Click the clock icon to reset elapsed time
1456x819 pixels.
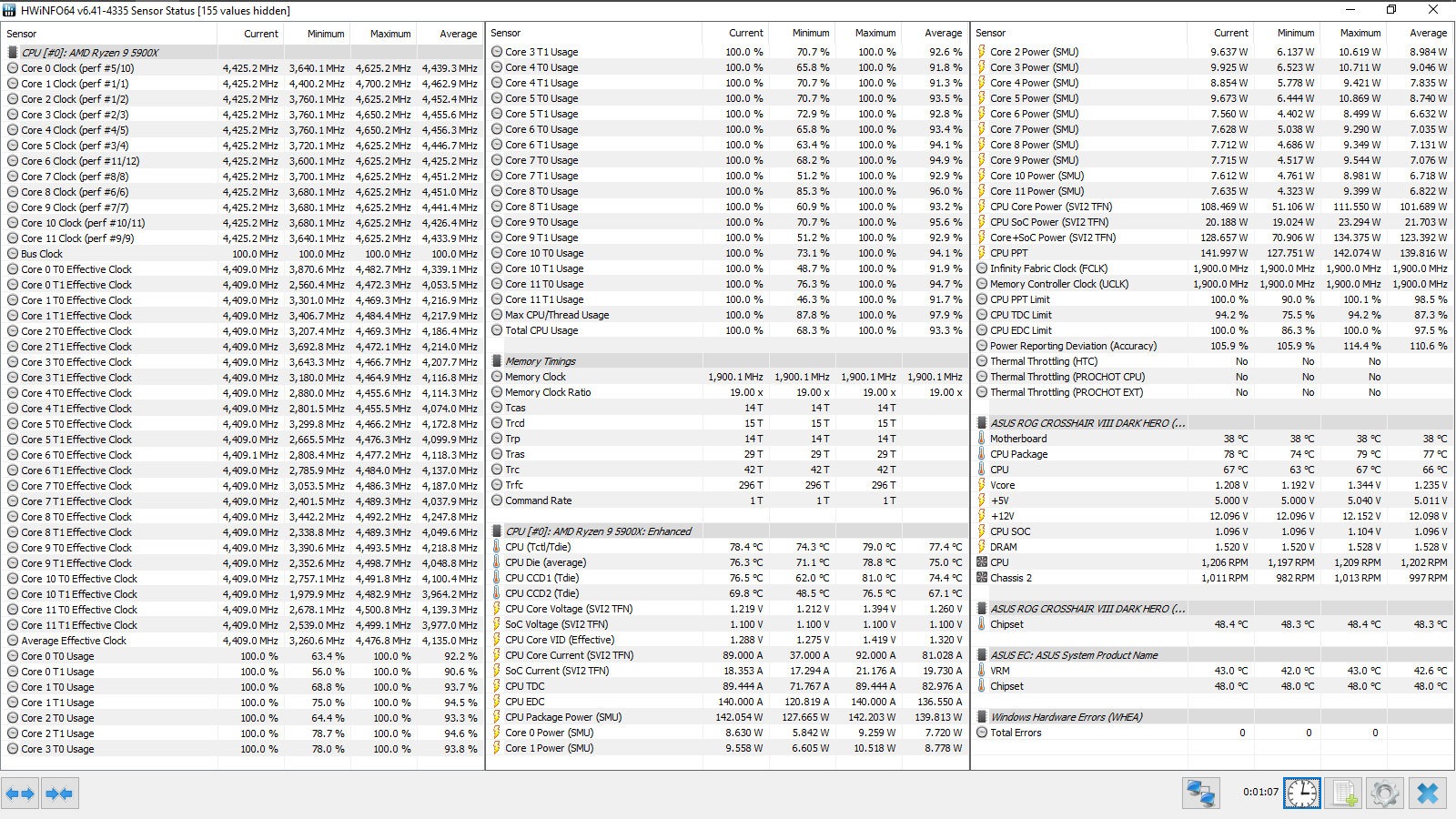1301,794
